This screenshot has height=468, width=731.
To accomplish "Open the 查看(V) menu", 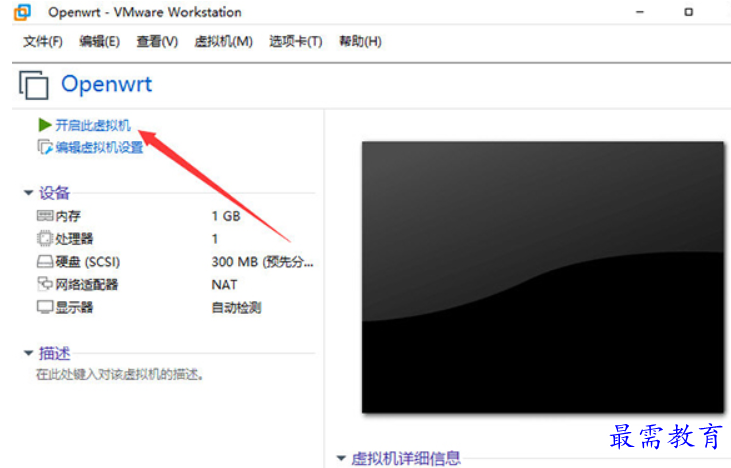I will (157, 41).
